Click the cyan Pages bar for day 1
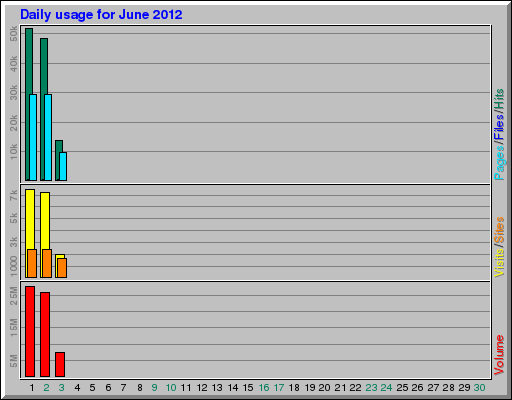The height and width of the screenshot is (400, 512). pyautogui.click(x=33, y=137)
